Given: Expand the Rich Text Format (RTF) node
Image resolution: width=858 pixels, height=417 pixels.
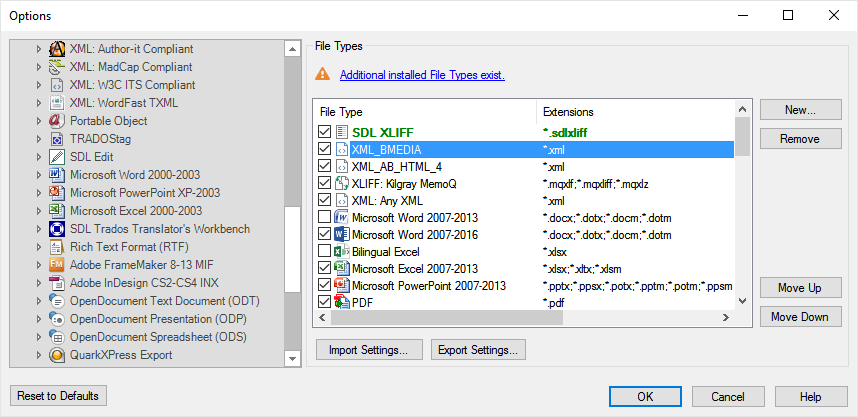Looking at the screenshot, I should pos(39,247).
